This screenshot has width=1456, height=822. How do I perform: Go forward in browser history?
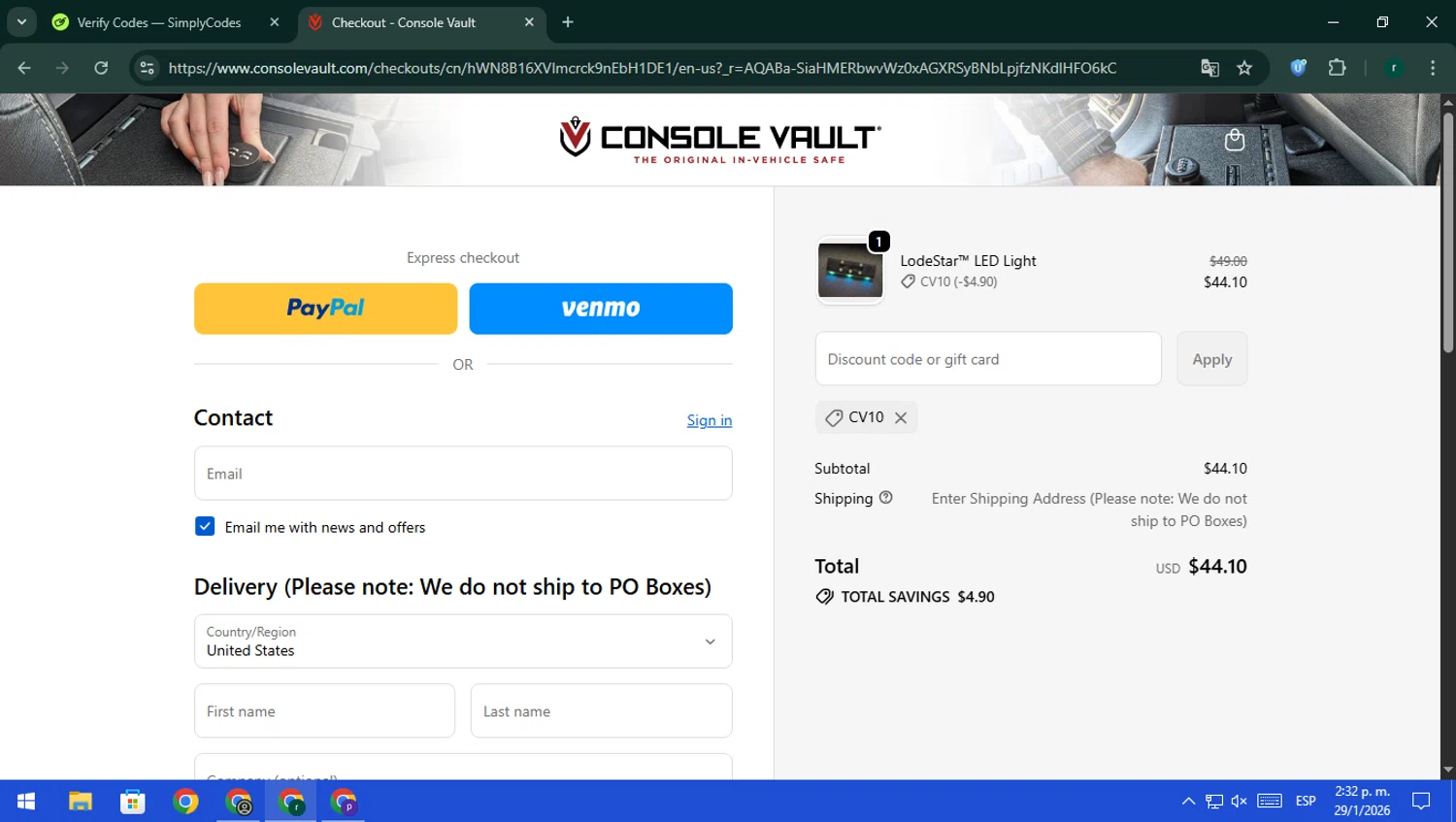(62, 68)
